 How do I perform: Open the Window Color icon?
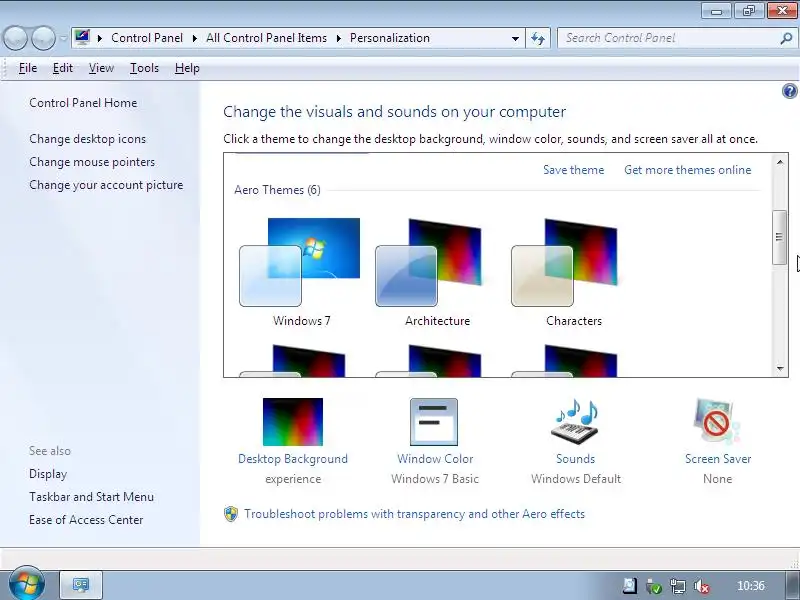pos(434,422)
